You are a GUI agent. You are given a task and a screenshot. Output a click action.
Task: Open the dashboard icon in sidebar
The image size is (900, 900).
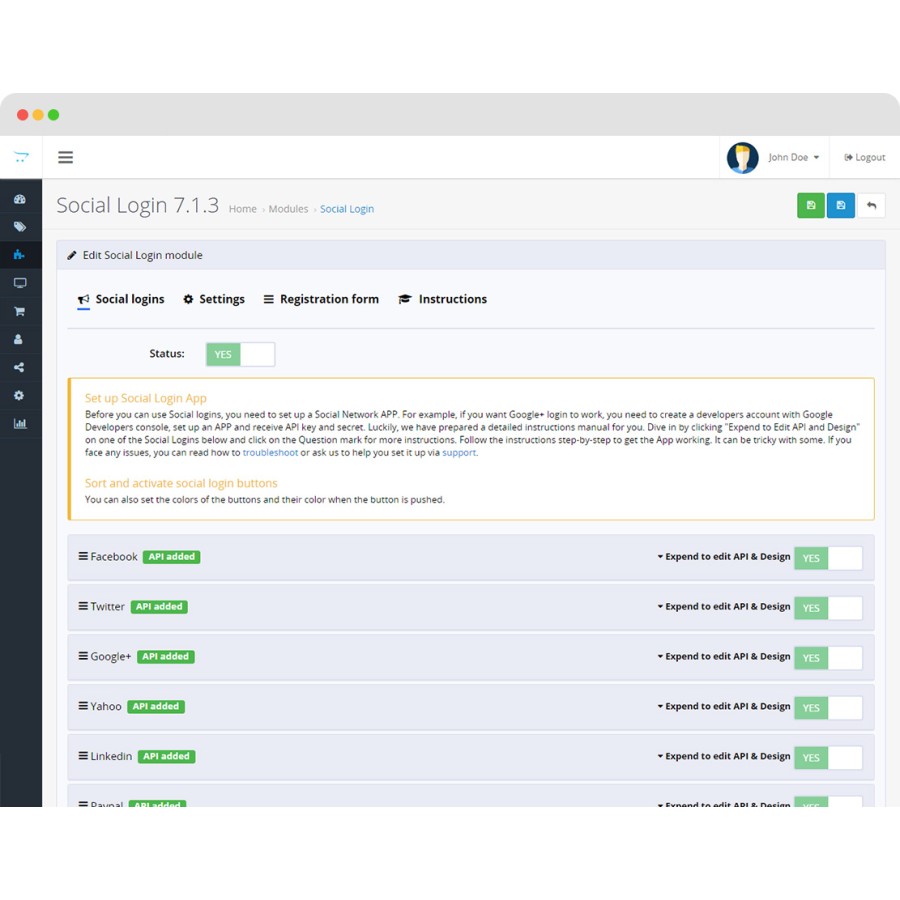point(20,199)
